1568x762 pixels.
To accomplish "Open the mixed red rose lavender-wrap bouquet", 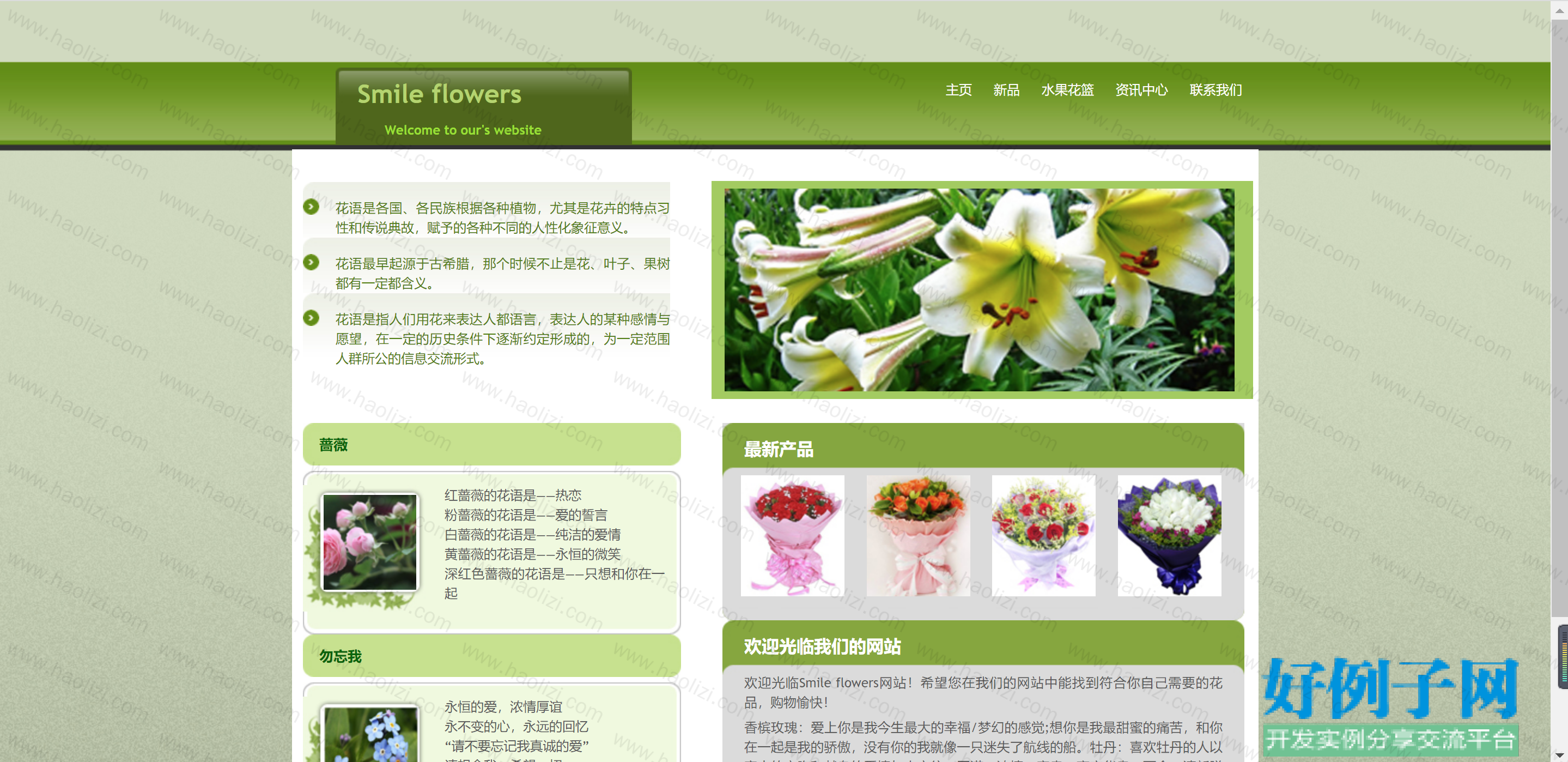I will (x=1043, y=535).
